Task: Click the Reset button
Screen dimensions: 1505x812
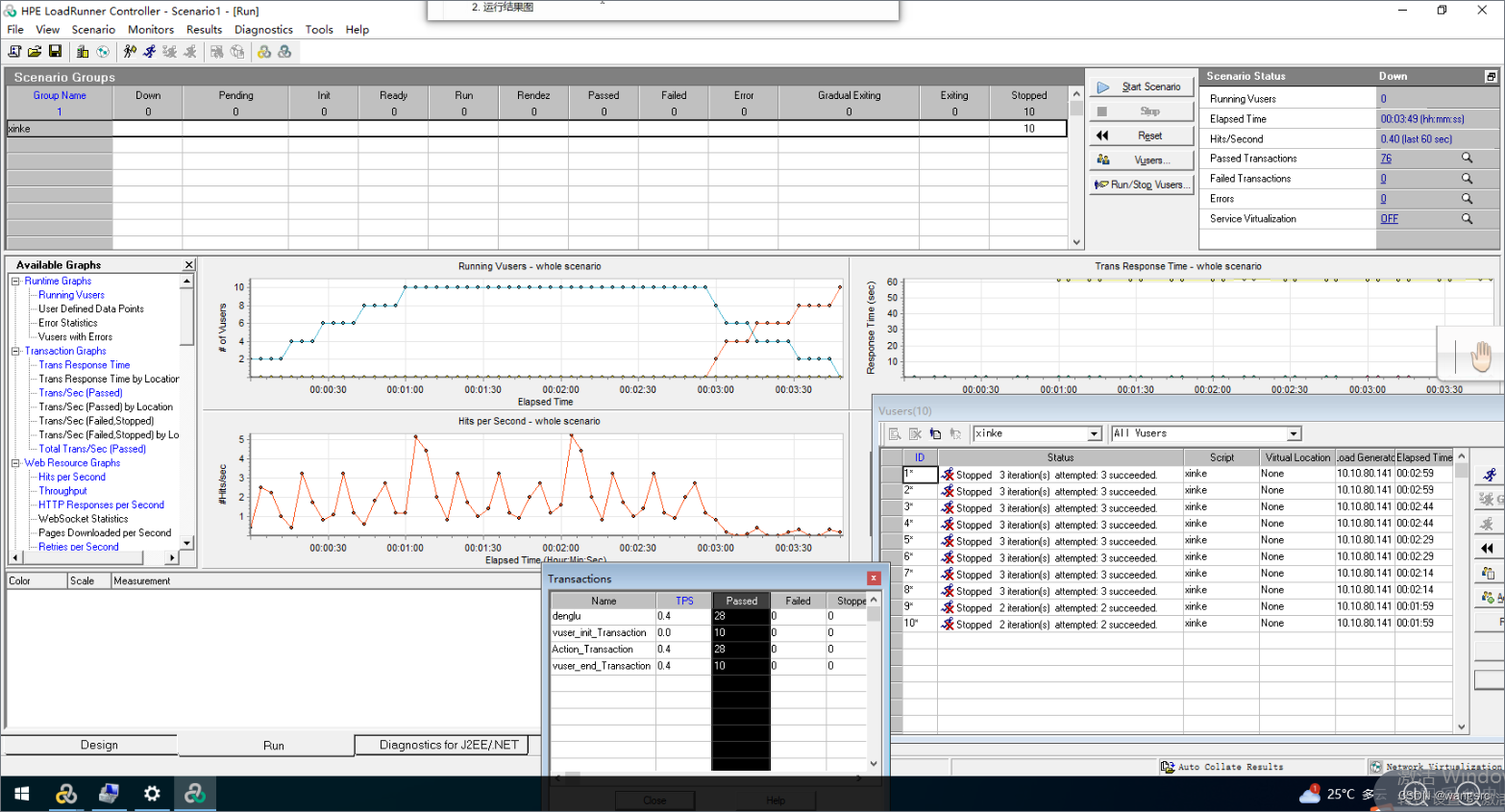Action: [x=1142, y=135]
